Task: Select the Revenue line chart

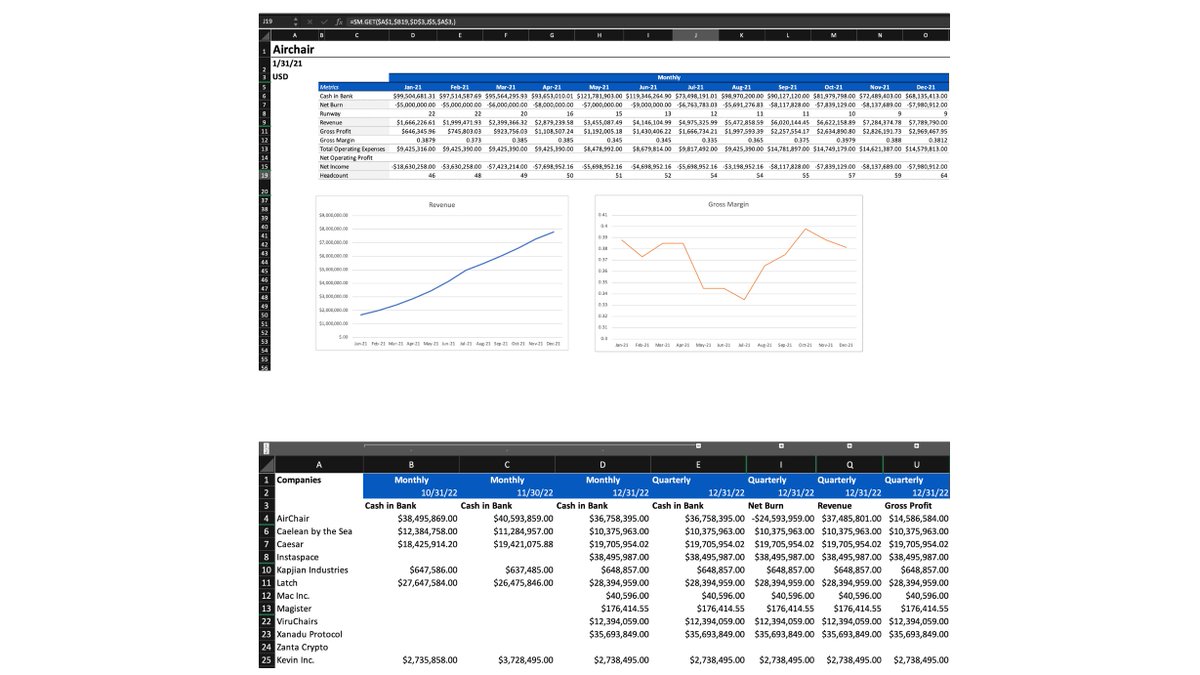Action: (442, 272)
